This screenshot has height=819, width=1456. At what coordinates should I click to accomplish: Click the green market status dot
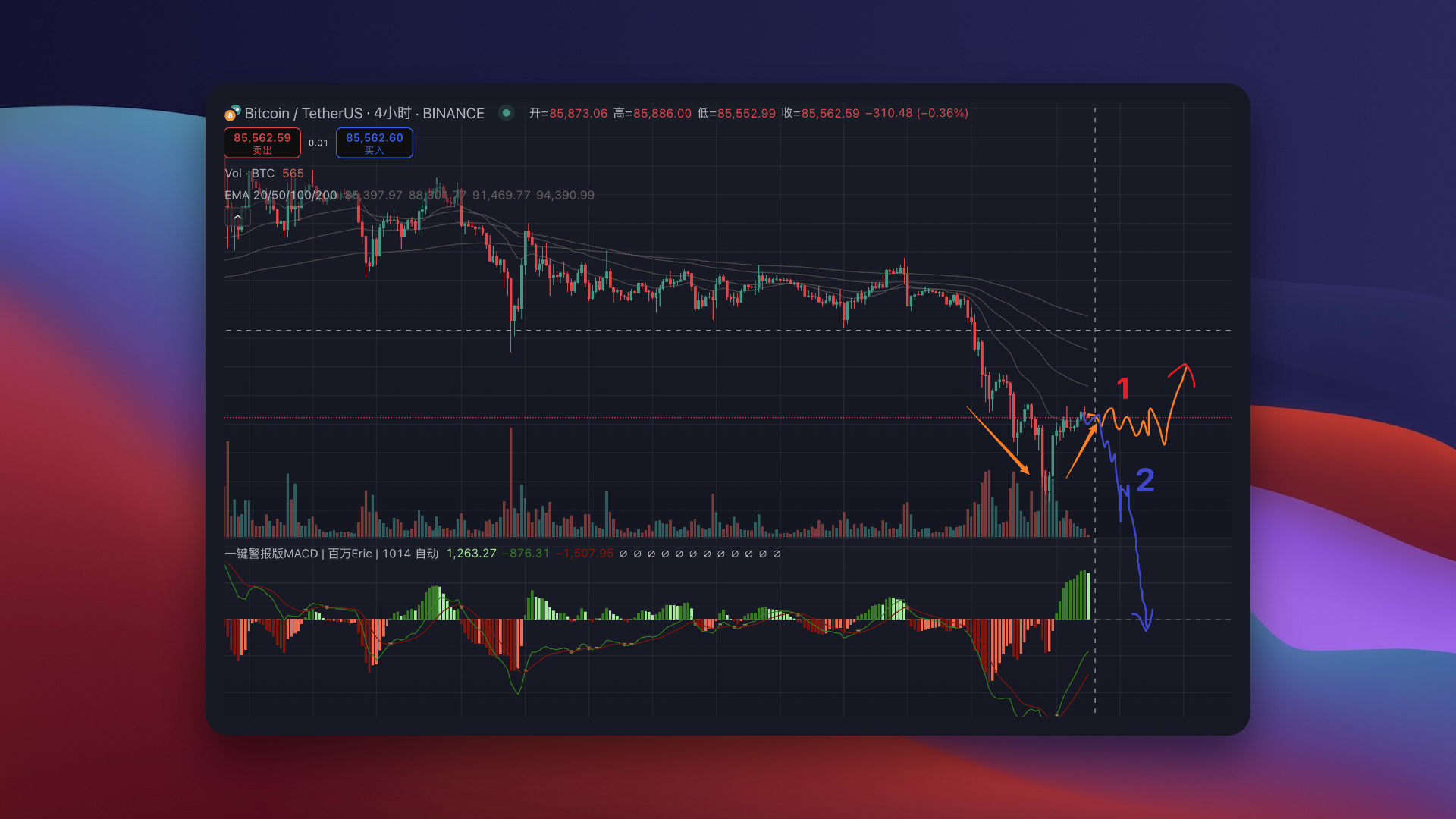(506, 113)
